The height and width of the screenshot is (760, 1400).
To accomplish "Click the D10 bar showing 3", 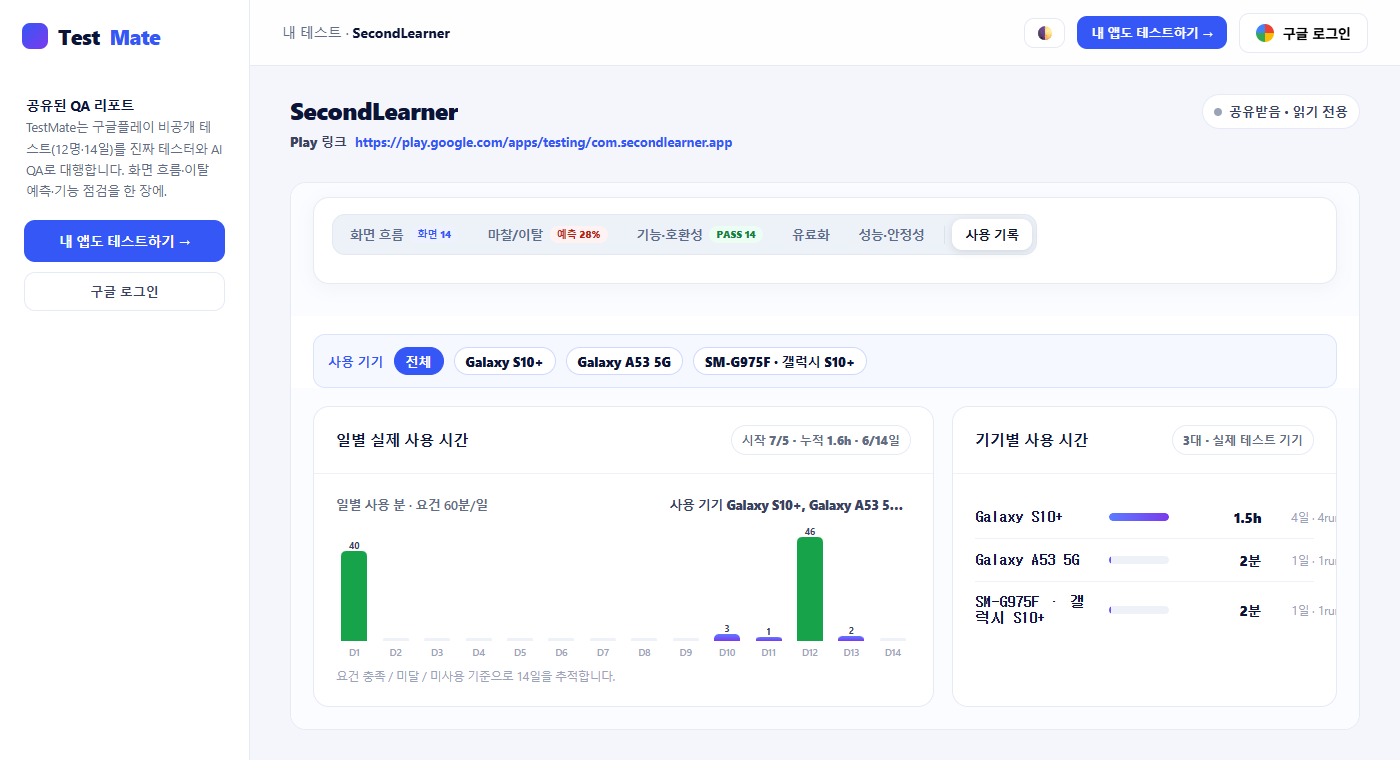I will coord(727,637).
